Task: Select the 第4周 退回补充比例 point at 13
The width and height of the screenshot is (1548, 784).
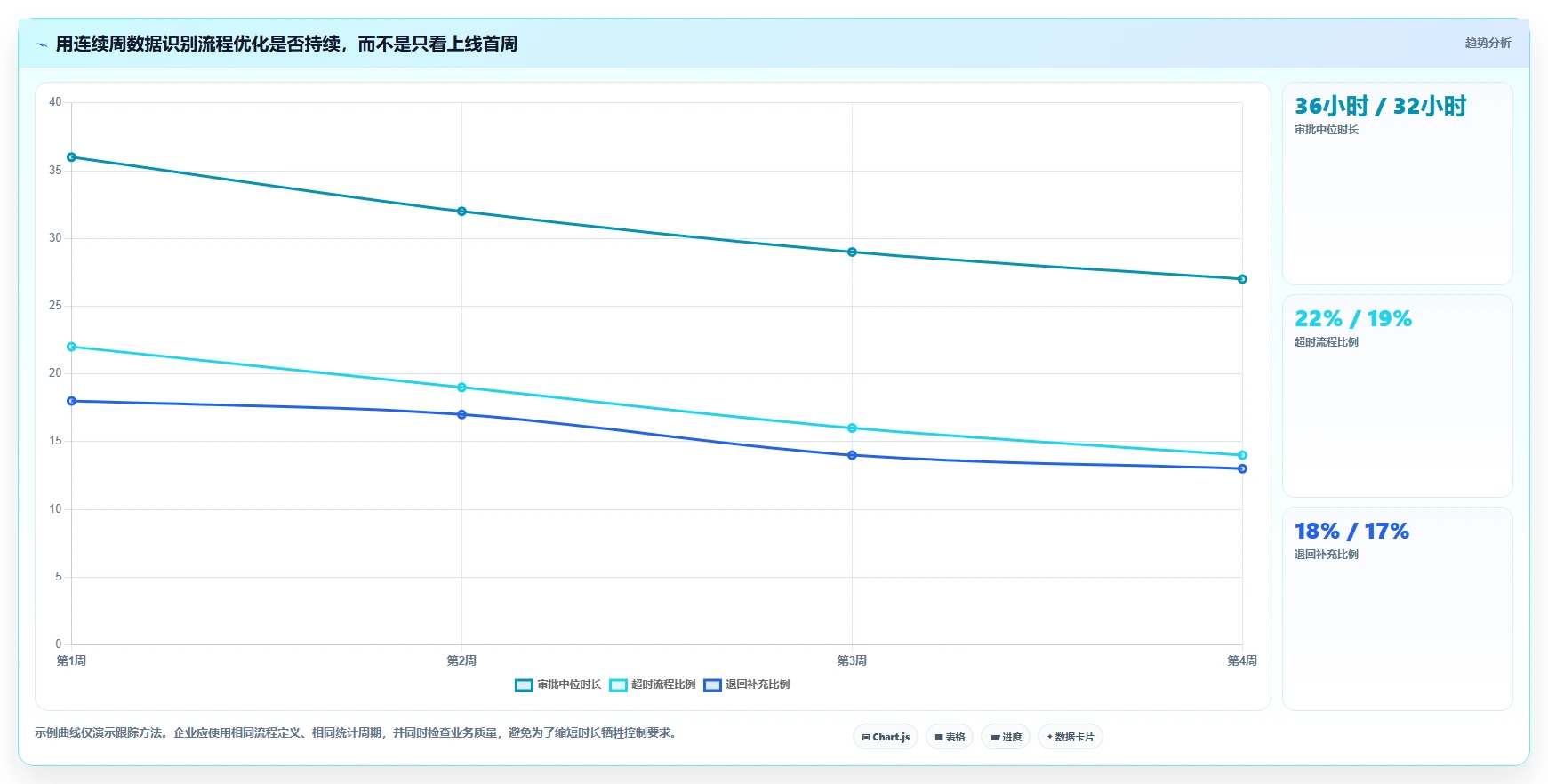Action: coord(1242,468)
